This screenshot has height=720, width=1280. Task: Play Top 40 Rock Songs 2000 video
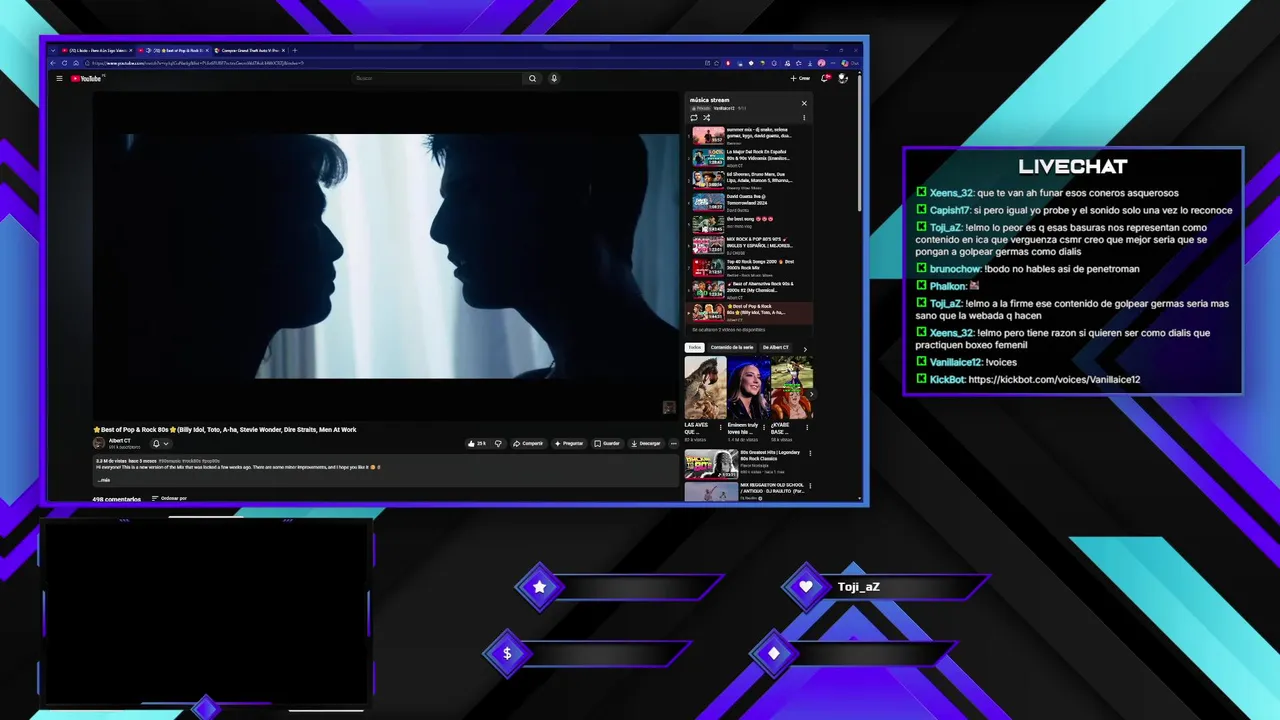(750, 268)
